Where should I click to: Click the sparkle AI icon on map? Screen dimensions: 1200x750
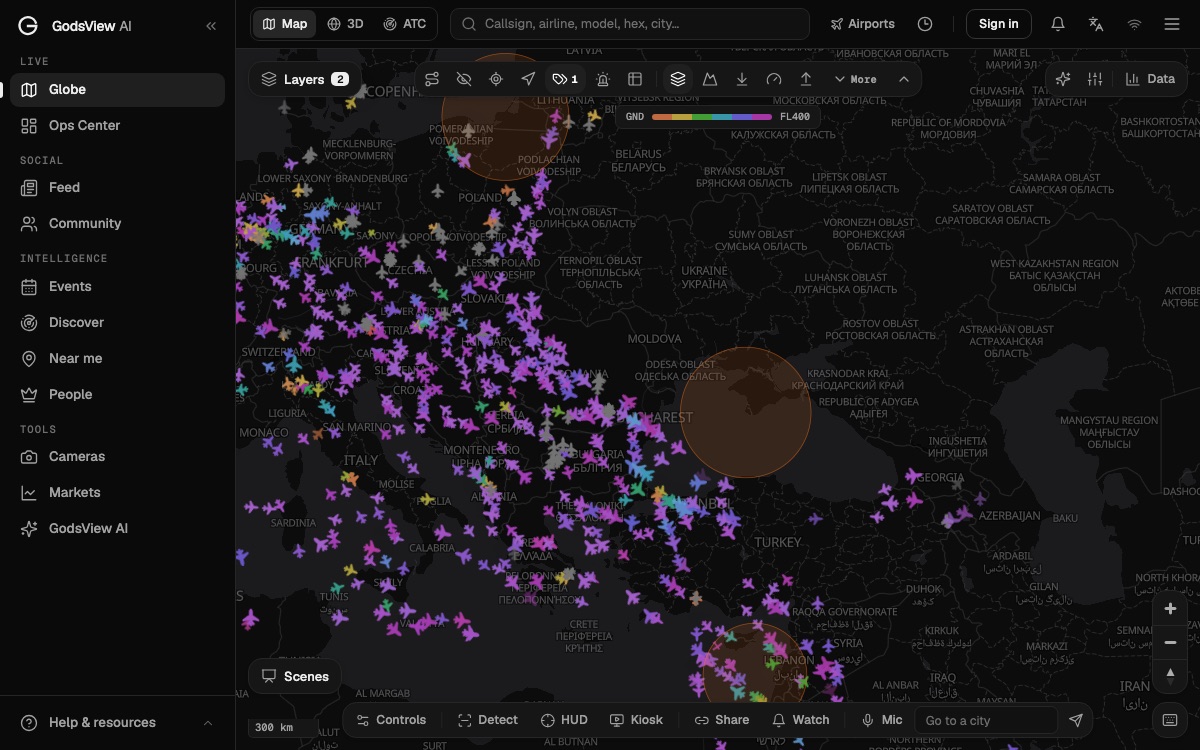1063,79
